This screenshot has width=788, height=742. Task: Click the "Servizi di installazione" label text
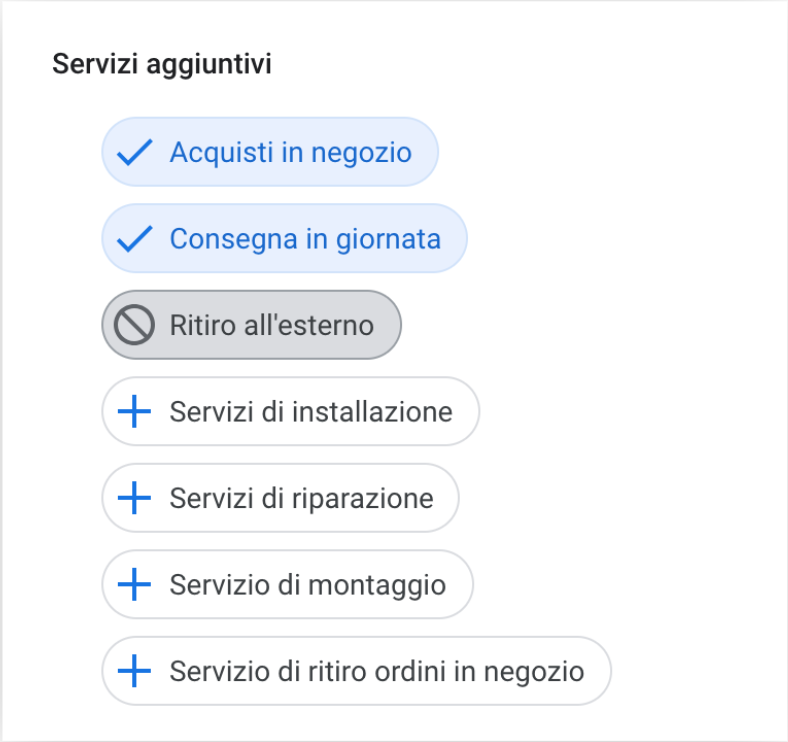coord(311,411)
